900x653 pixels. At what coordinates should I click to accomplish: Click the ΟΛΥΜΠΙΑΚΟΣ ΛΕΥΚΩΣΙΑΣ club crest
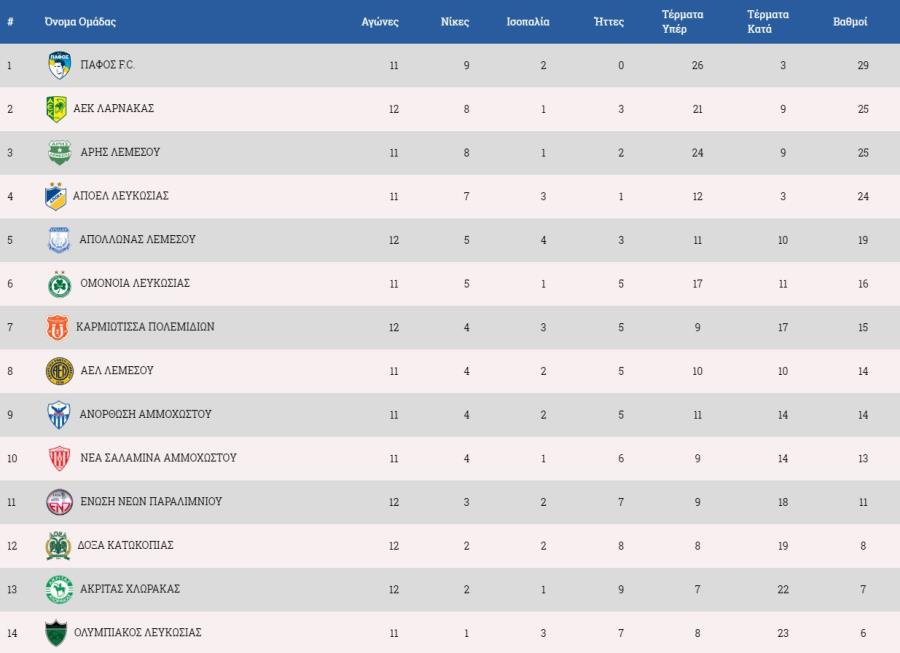coord(56,633)
